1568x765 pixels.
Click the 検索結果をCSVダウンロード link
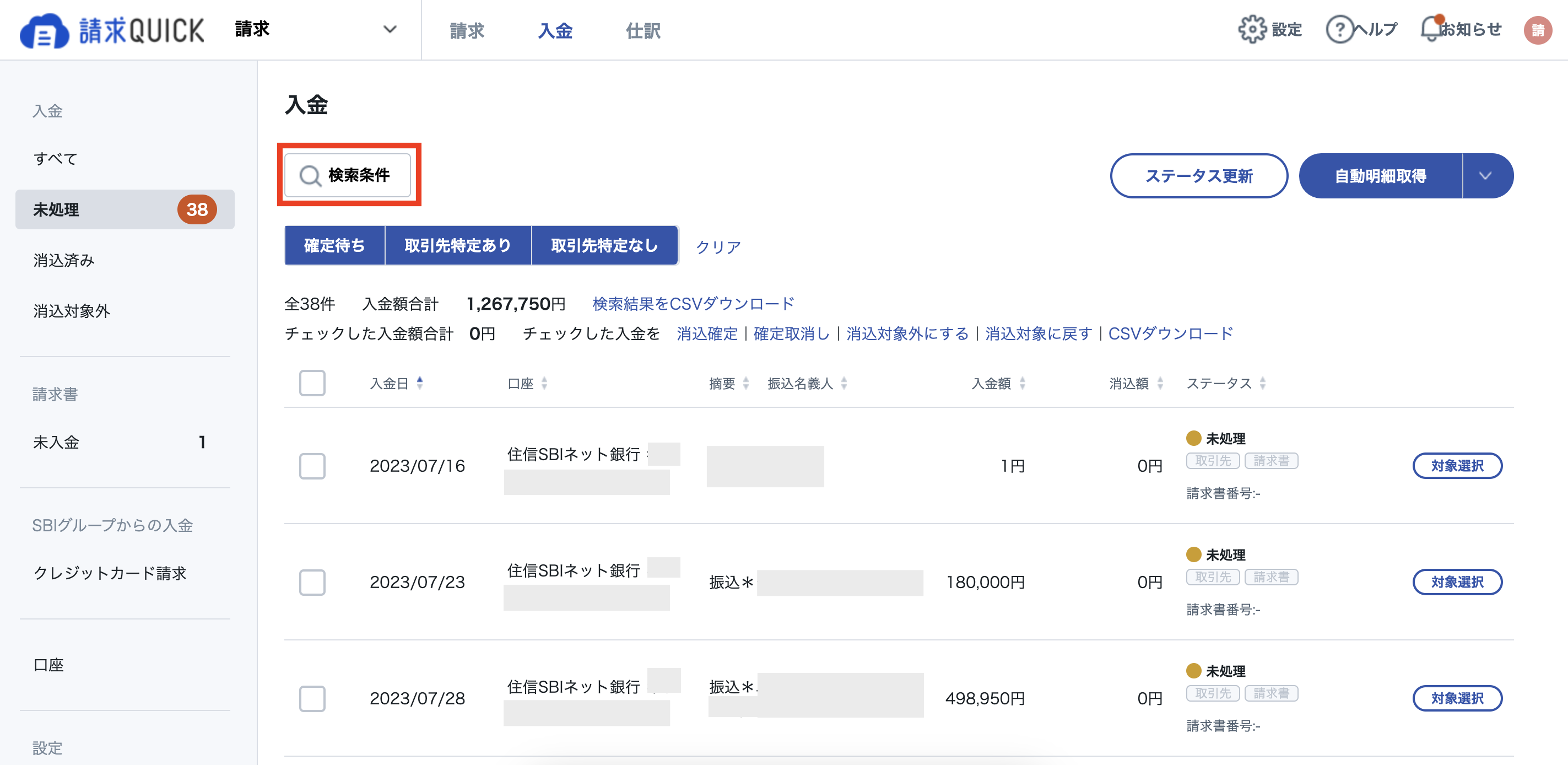[x=693, y=303]
